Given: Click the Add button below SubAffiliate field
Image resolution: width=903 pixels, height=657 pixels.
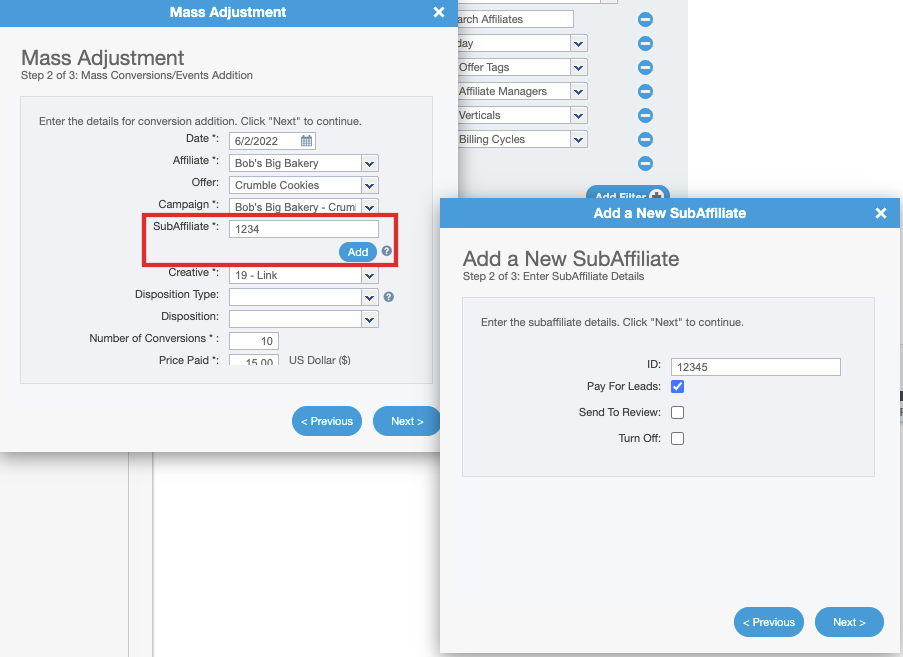Looking at the screenshot, I should (x=357, y=252).
